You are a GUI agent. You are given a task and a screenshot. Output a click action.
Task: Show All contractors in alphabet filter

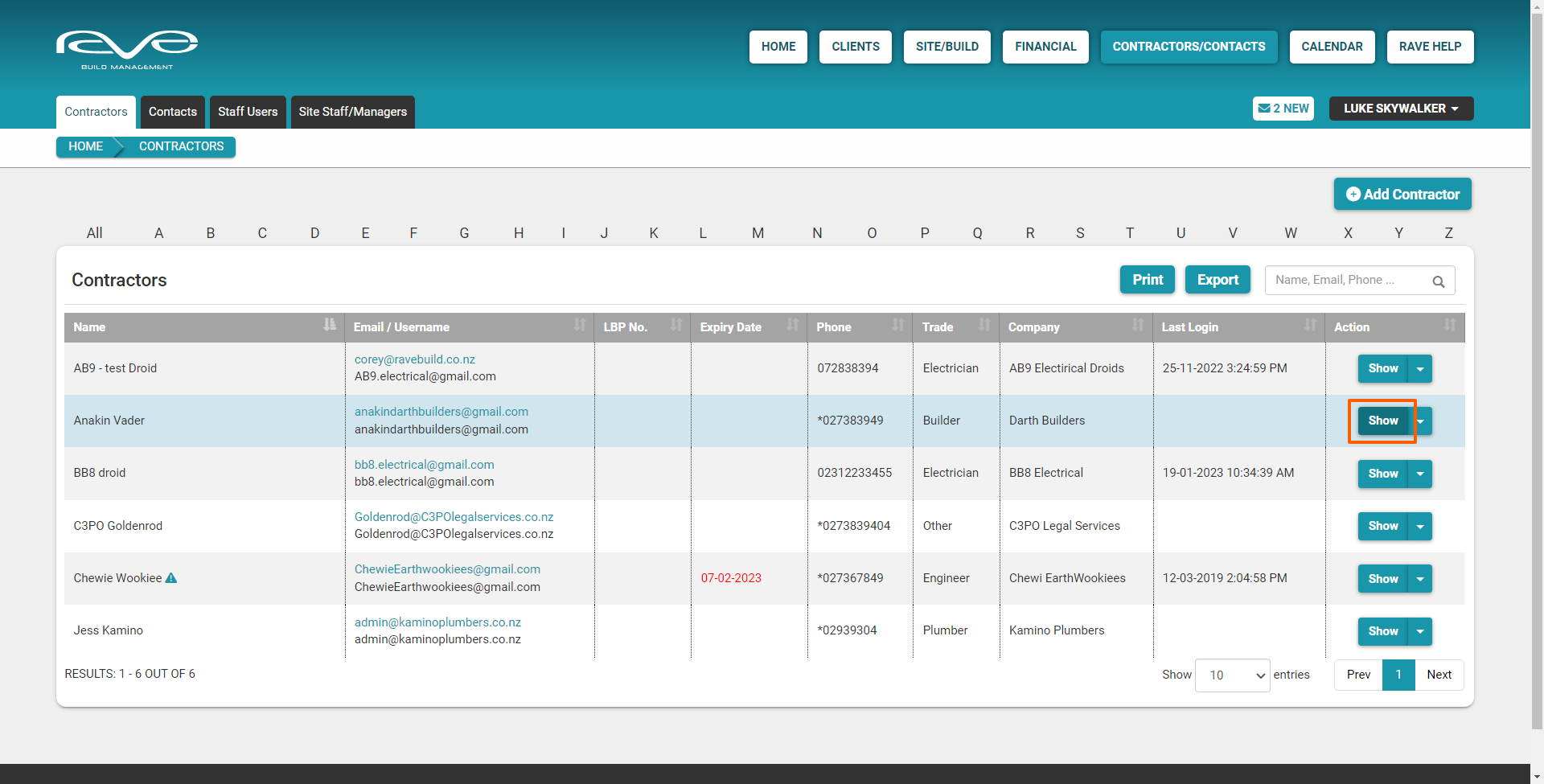95,233
